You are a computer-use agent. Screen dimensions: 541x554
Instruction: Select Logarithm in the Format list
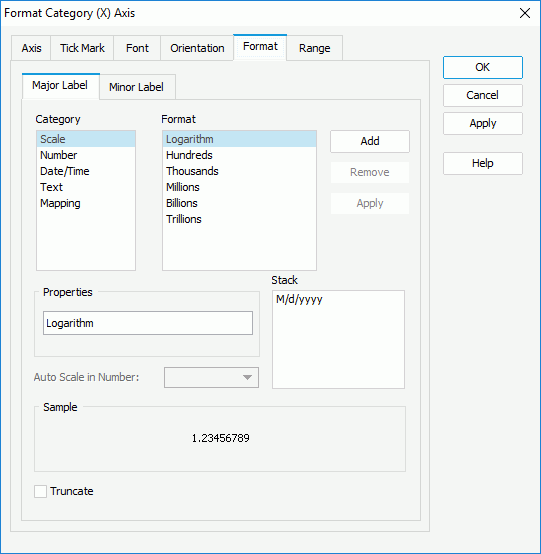[x=239, y=139]
